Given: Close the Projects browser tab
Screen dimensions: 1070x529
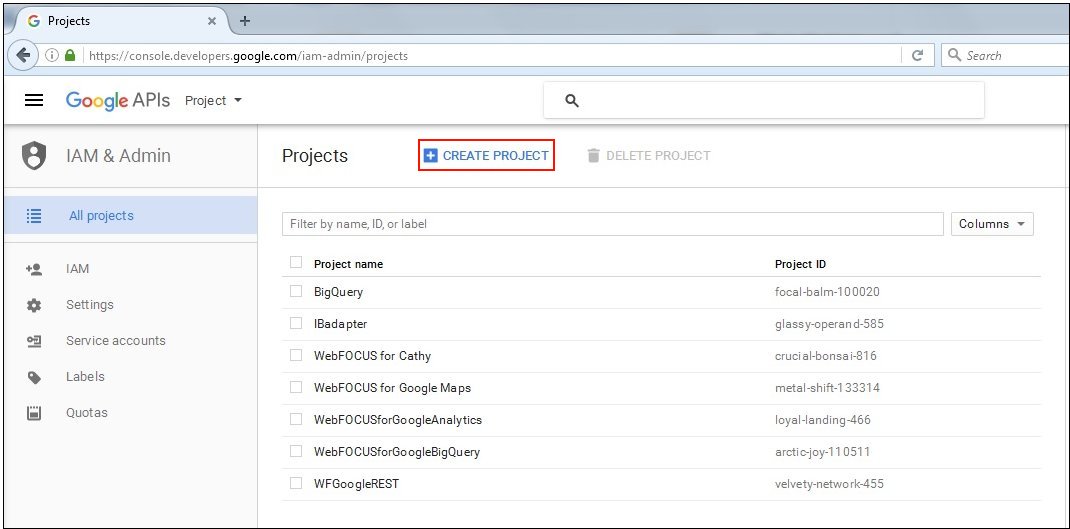Looking at the screenshot, I should (x=212, y=21).
